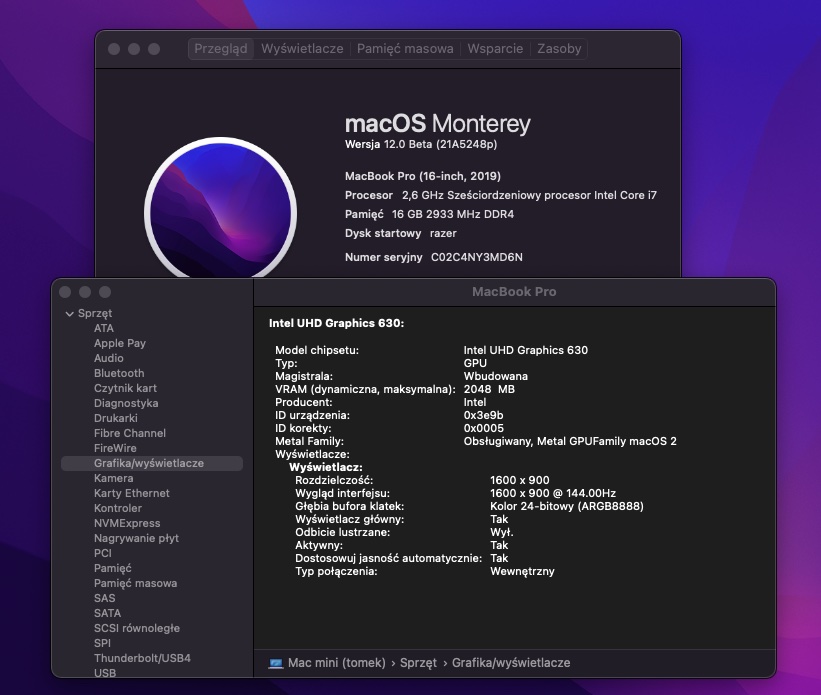Click the Mac mini (tomek) path item
This screenshot has width=821, height=695.
[x=337, y=663]
